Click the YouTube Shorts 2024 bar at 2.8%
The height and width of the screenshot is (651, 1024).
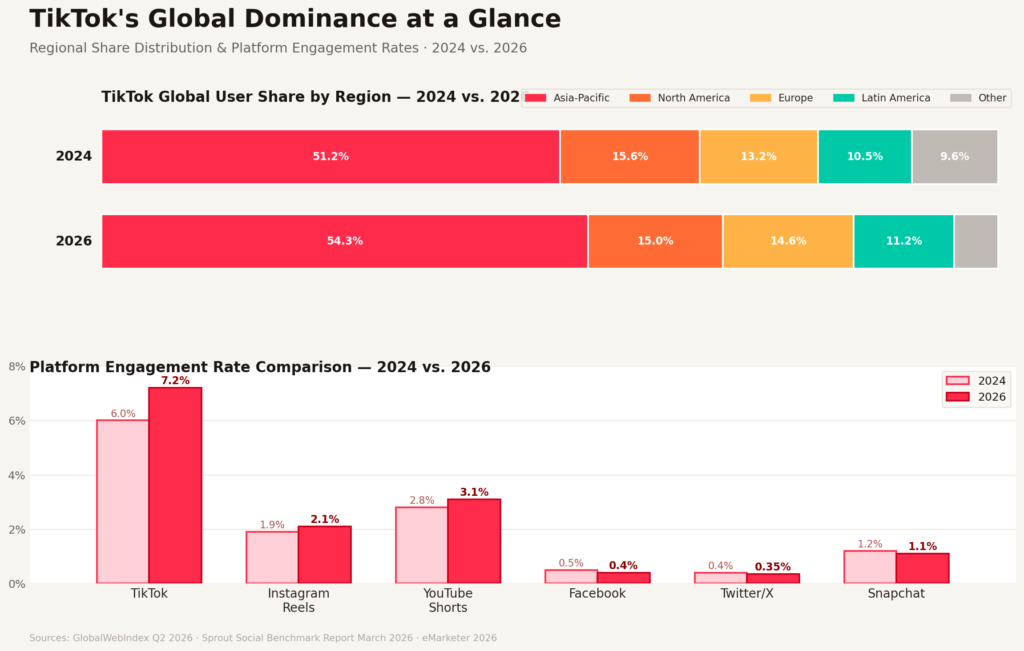pos(422,545)
